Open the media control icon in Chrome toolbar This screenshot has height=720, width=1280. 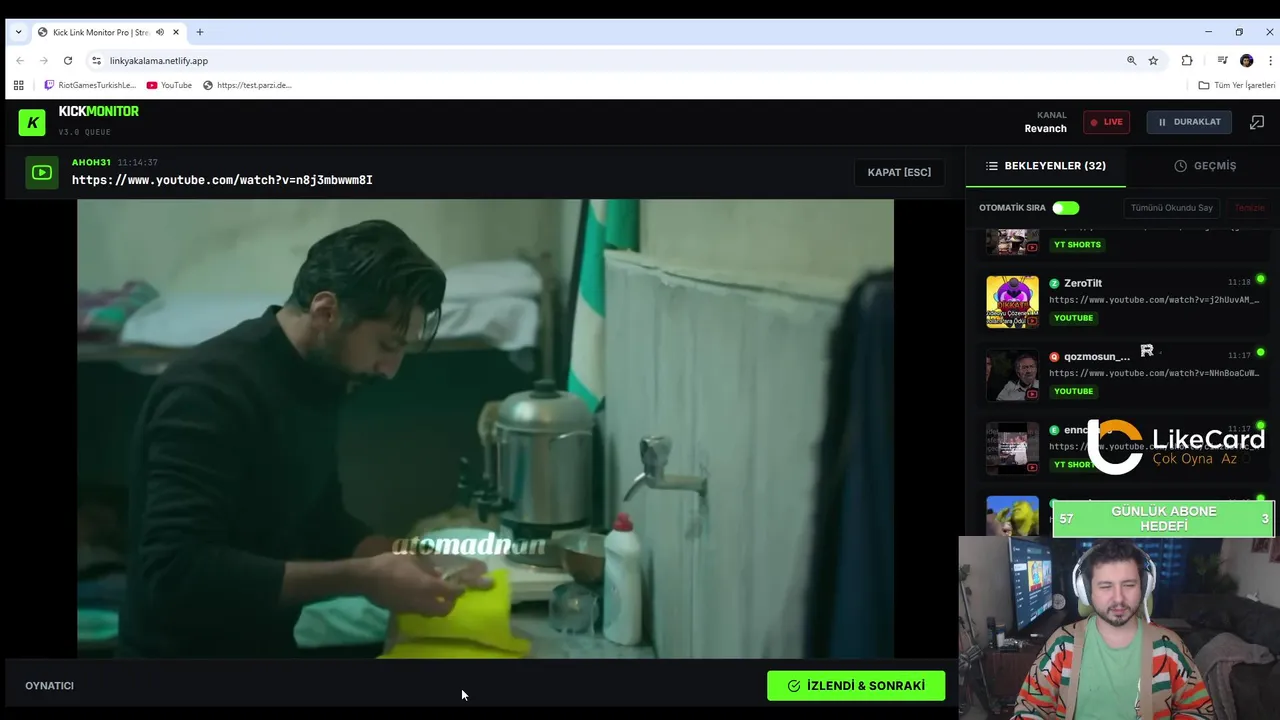point(1222,61)
